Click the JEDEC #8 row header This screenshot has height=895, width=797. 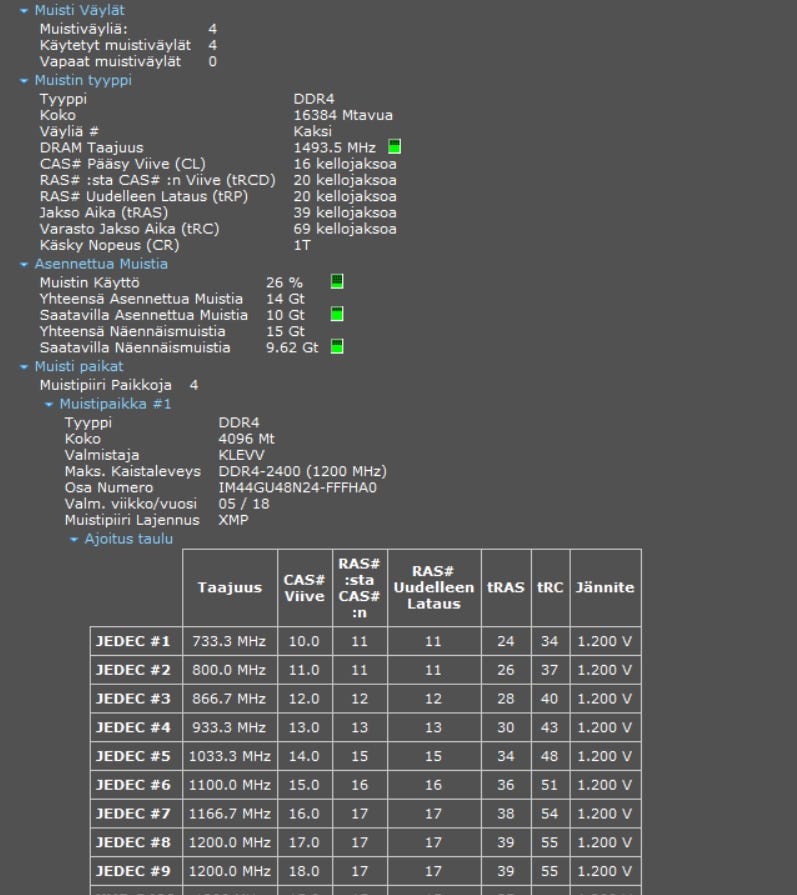click(136, 842)
